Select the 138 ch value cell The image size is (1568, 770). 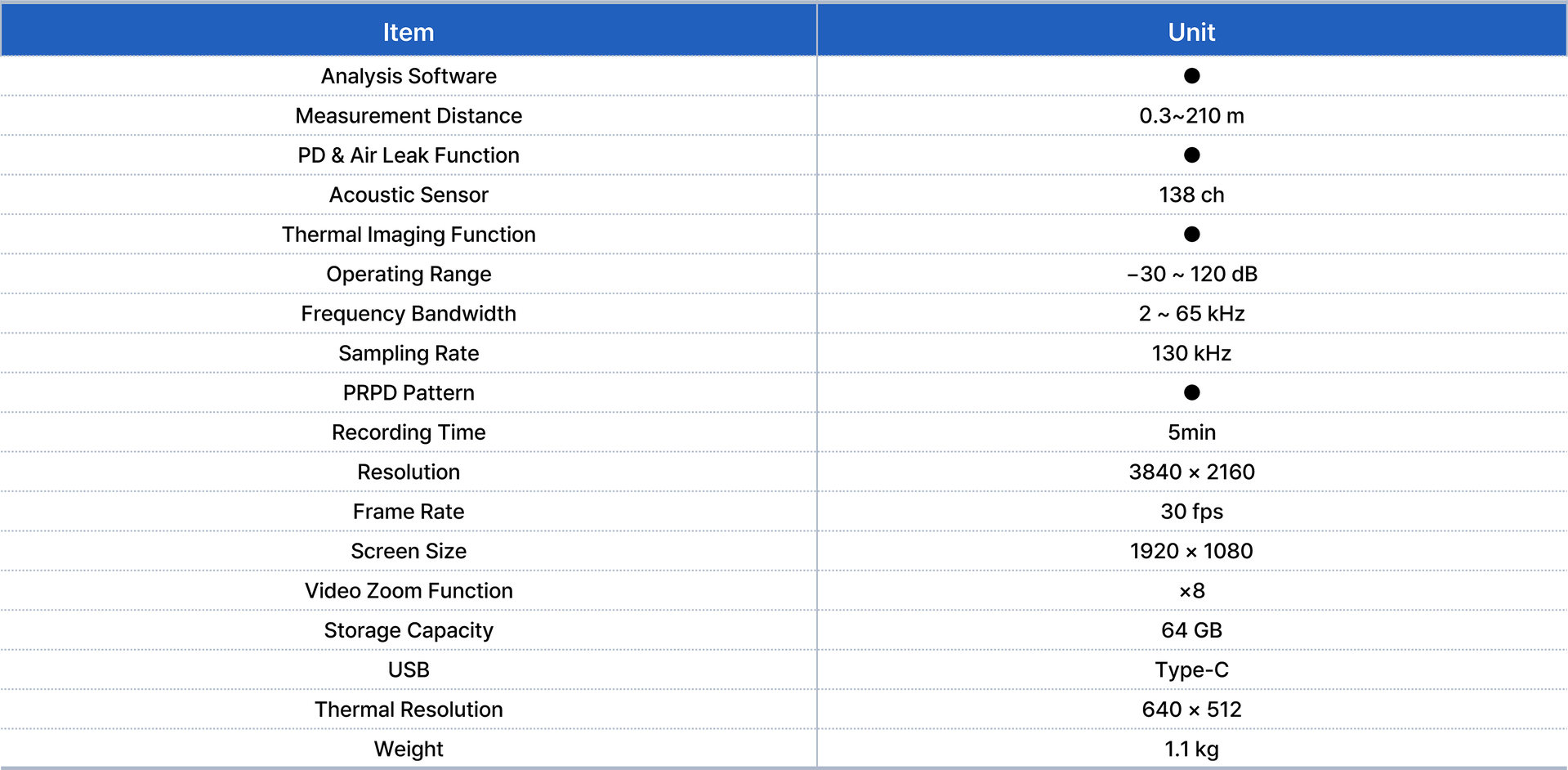click(1191, 195)
